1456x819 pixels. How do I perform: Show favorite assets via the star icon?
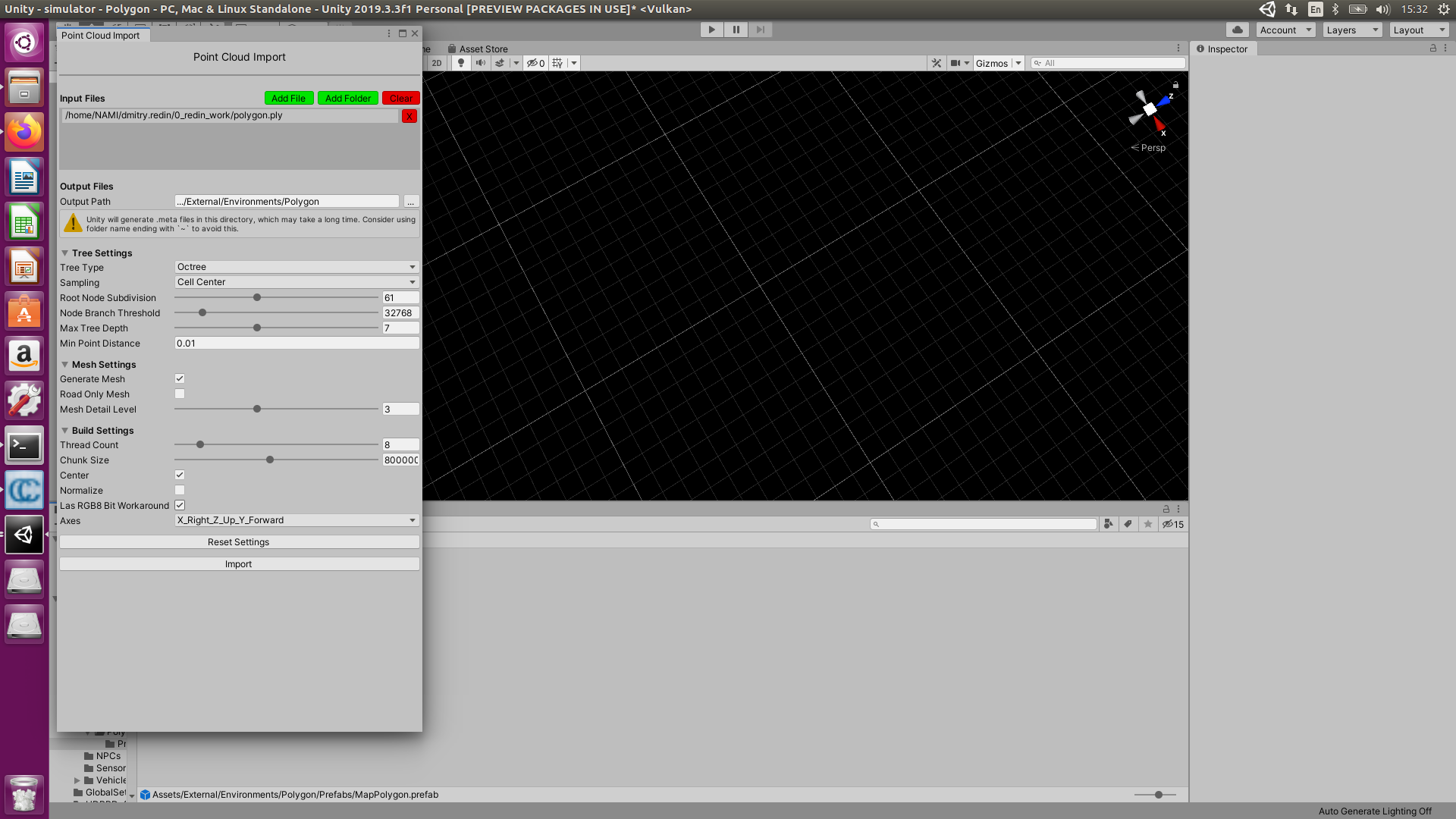[x=1148, y=523]
